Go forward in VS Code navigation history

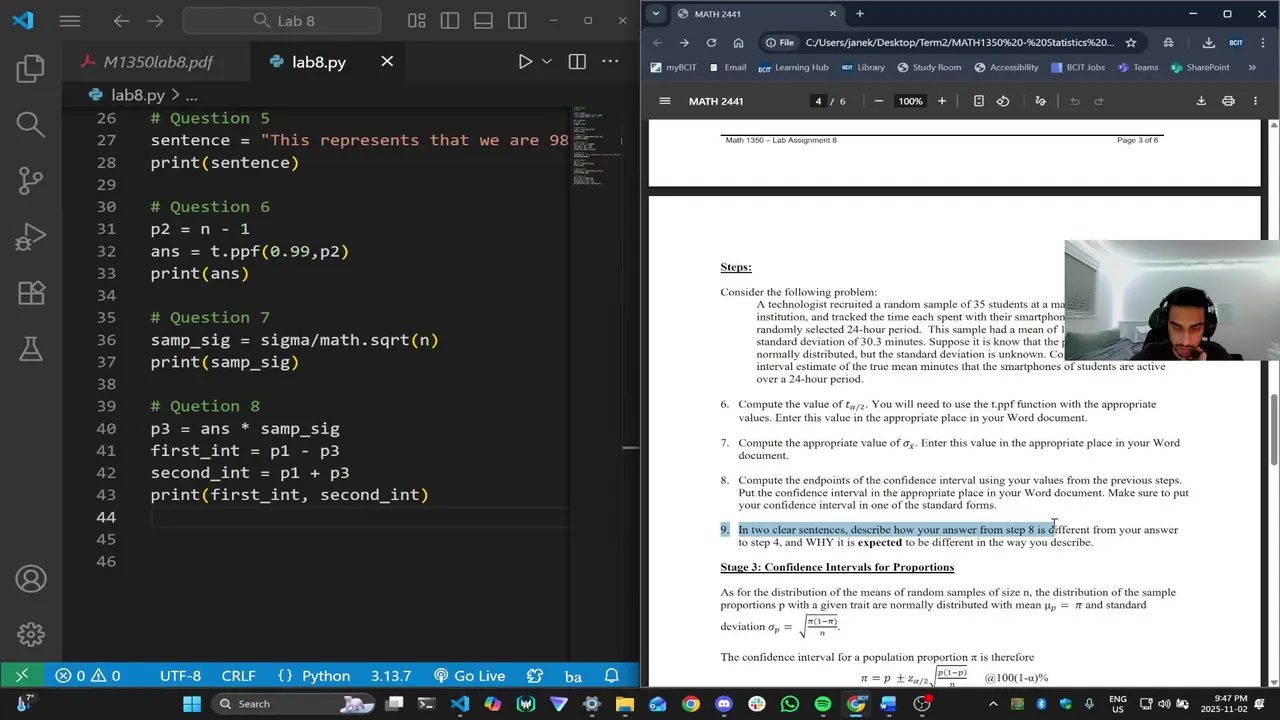155,20
